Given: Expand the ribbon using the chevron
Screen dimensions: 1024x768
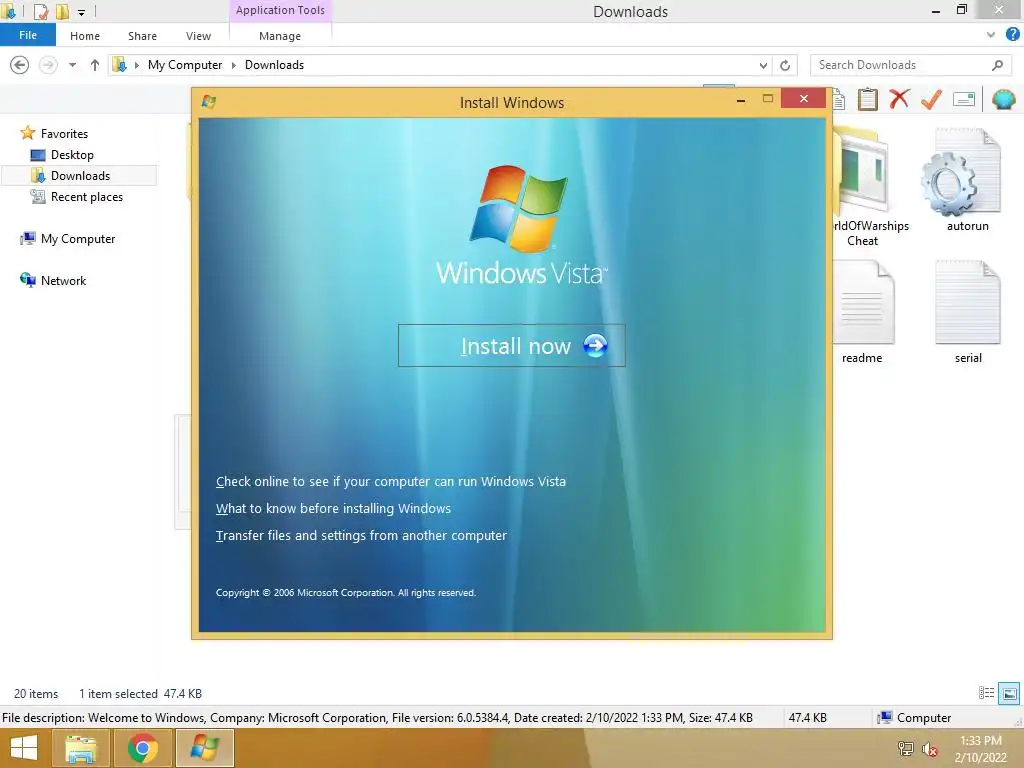Looking at the screenshot, I should (991, 35).
